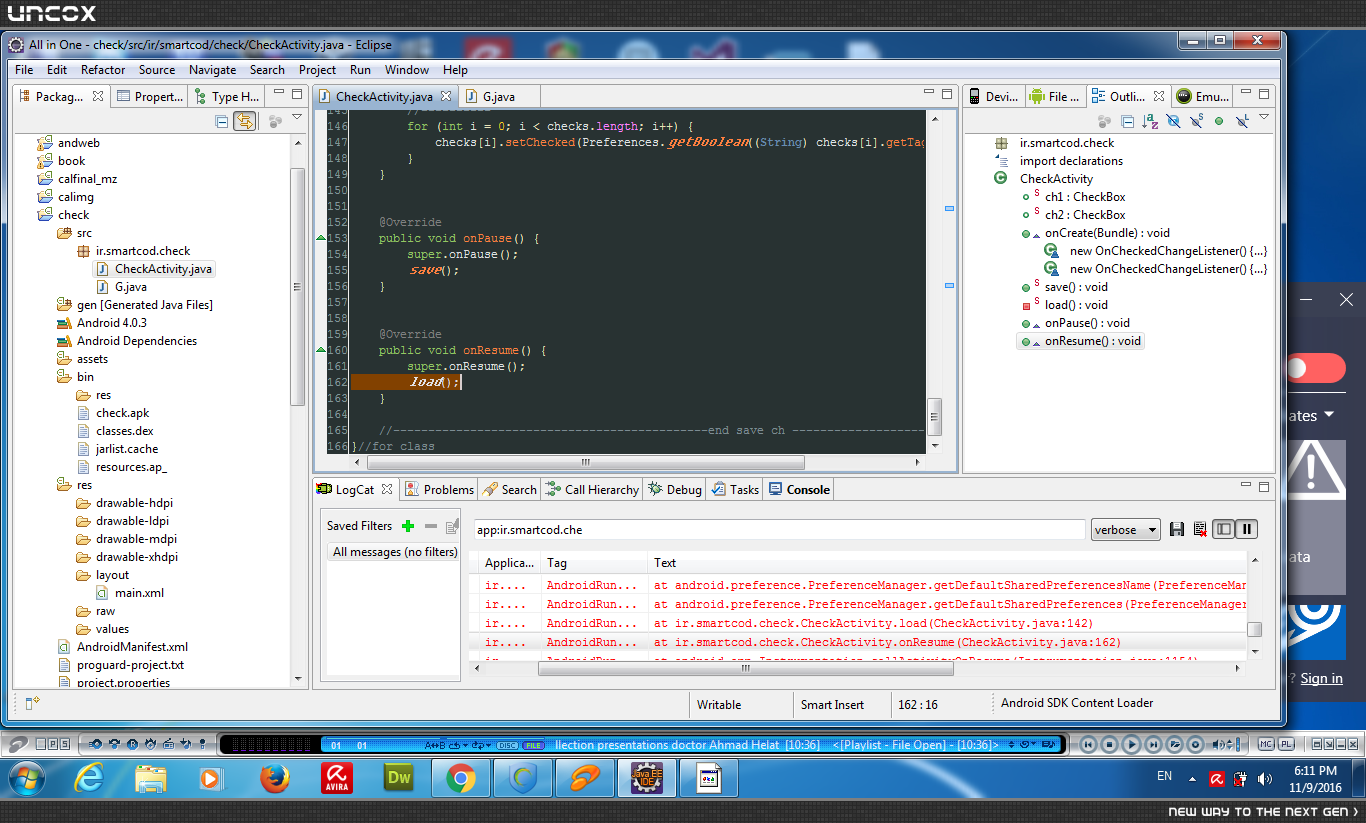Focus the LogCat filter text field
1366x823 pixels.
(779, 530)
